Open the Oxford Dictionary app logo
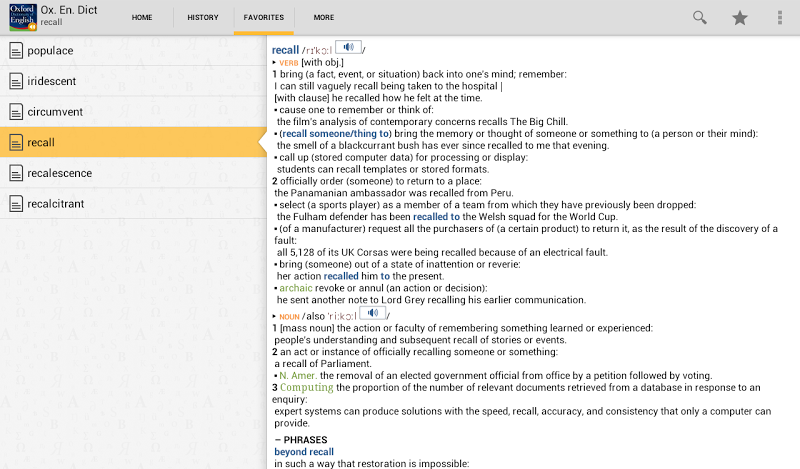The image size is (800, 469). 23,17
